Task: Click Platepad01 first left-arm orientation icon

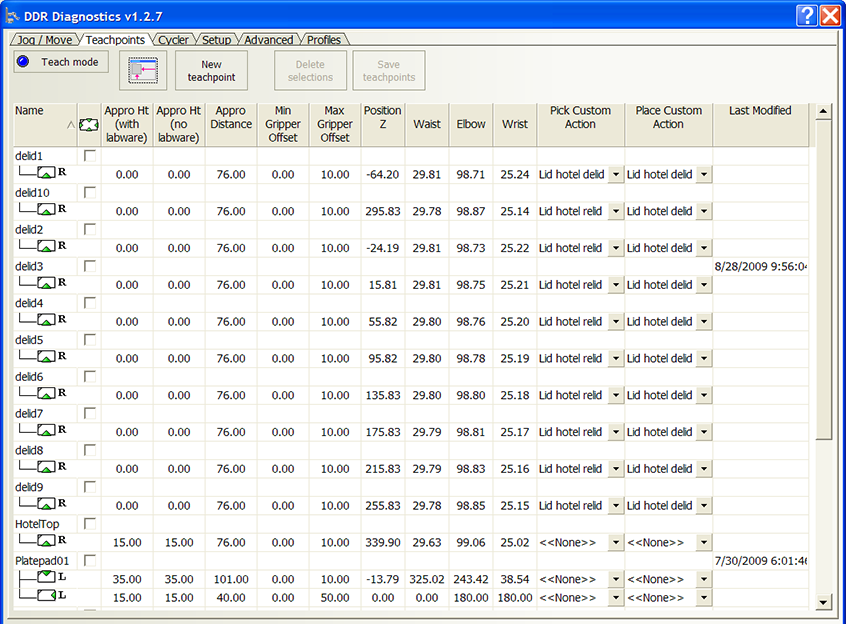Action: [46, 578]
